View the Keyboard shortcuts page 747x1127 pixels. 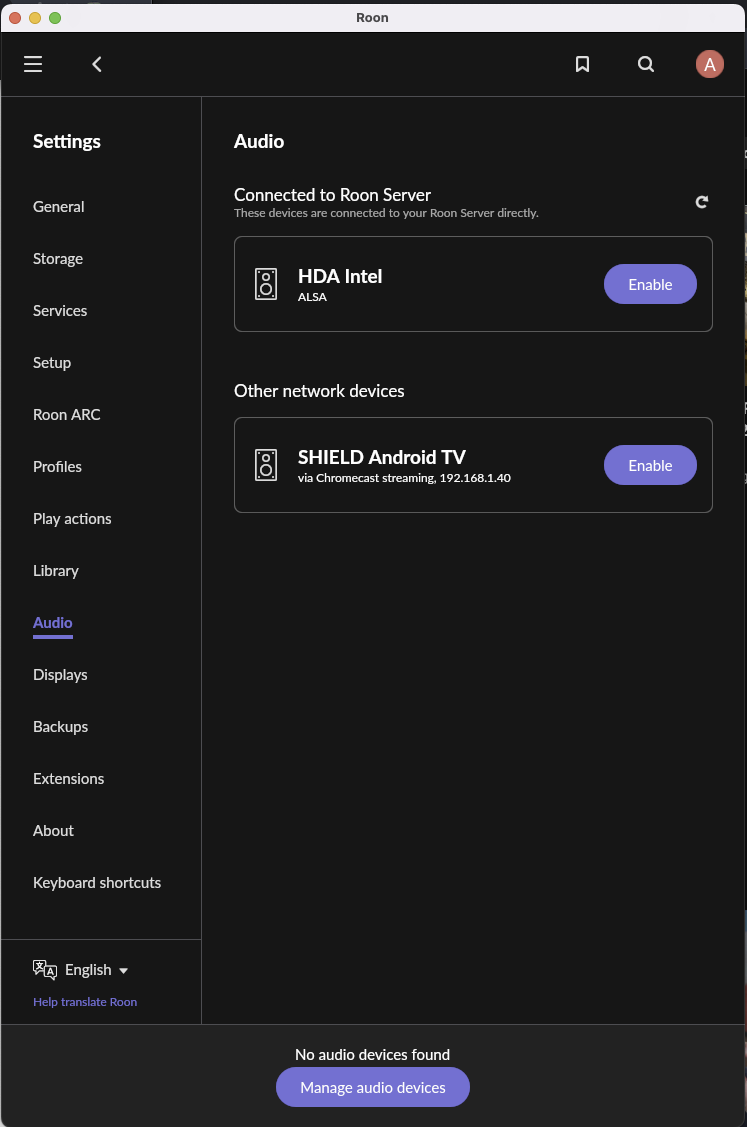point(97,883)
